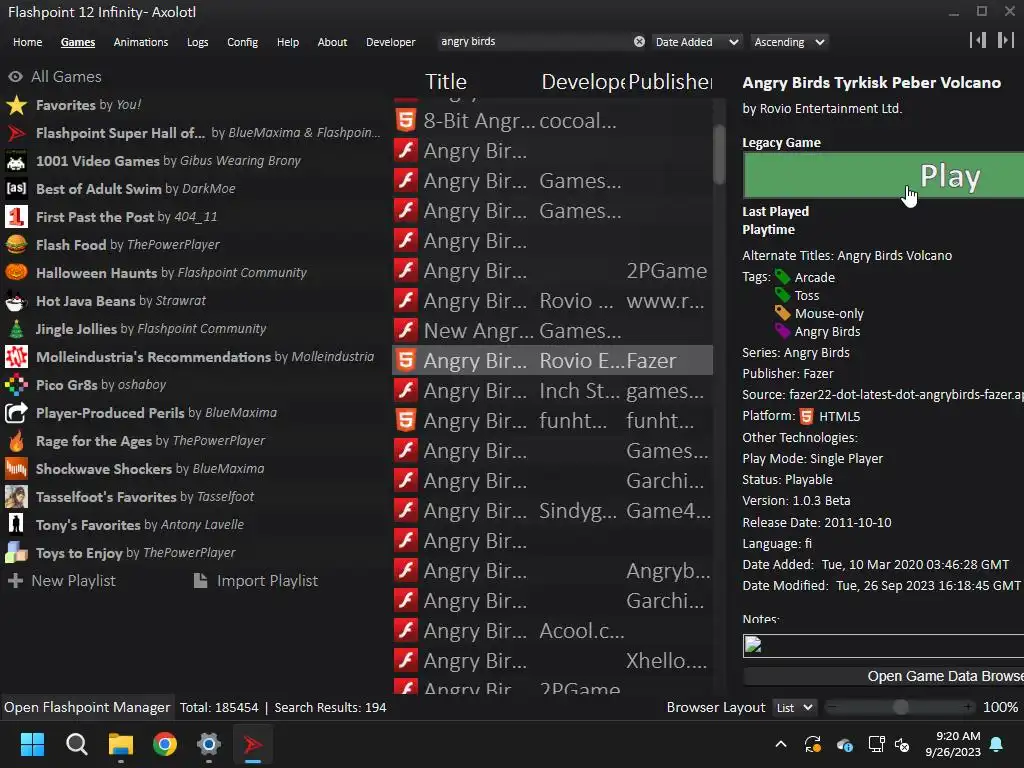The width and height of the screenshot is (1024, 768).
Task: Adjust the zoom scale slider
Action: [901, 707]
